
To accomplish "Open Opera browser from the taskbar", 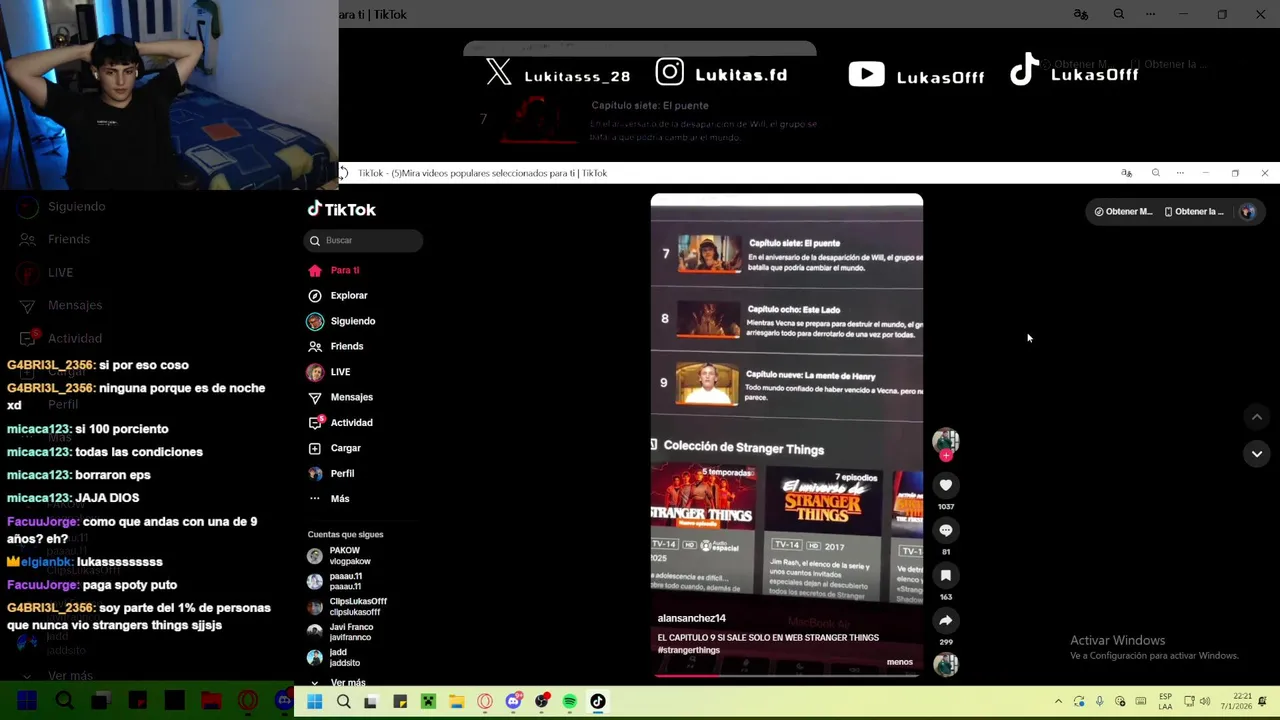I will (485, 702).
